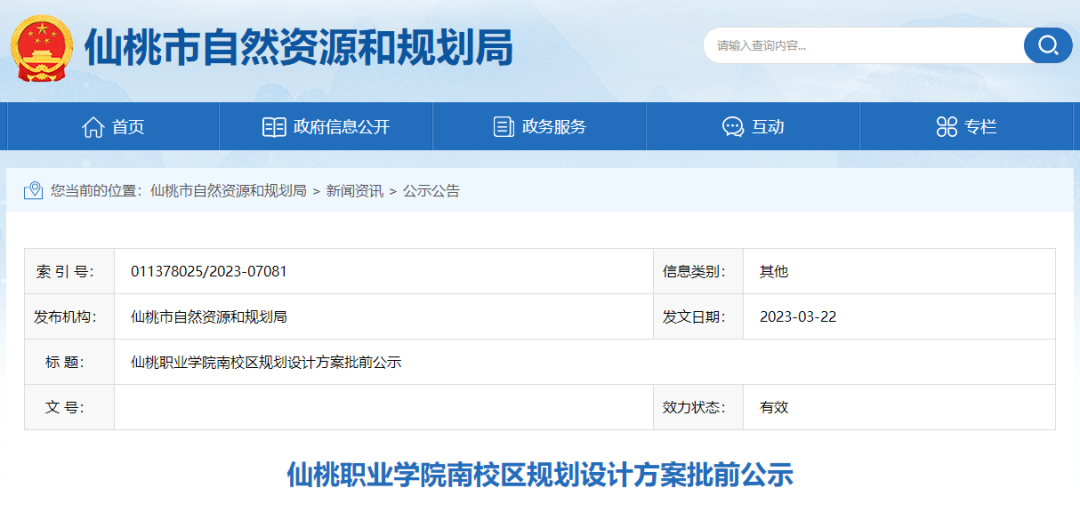
Task: Click the site title 仙桃市自然资源和规划局 header
Action: (298, 48)
